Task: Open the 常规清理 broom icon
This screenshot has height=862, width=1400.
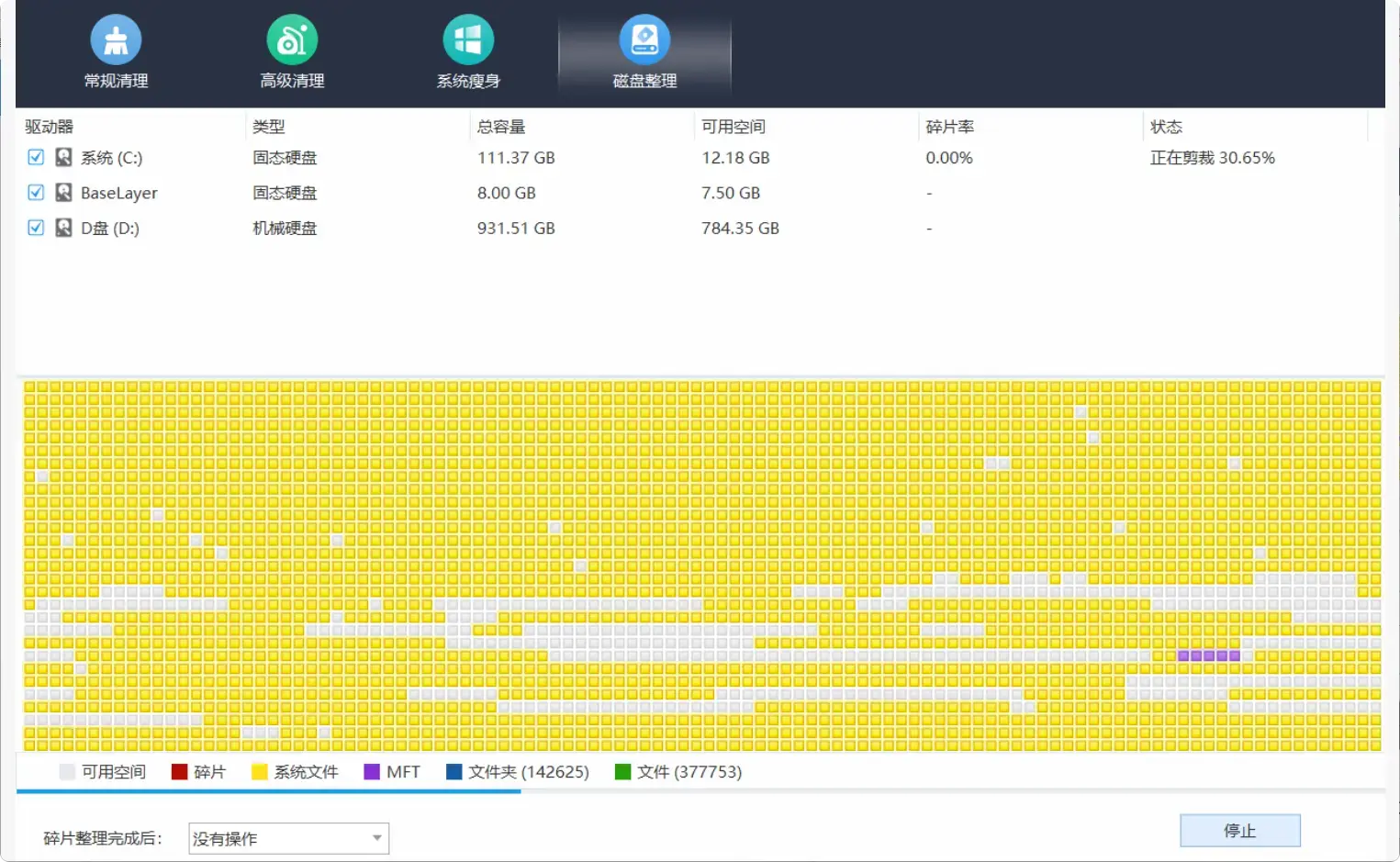Action: click(x=116, y=40)
